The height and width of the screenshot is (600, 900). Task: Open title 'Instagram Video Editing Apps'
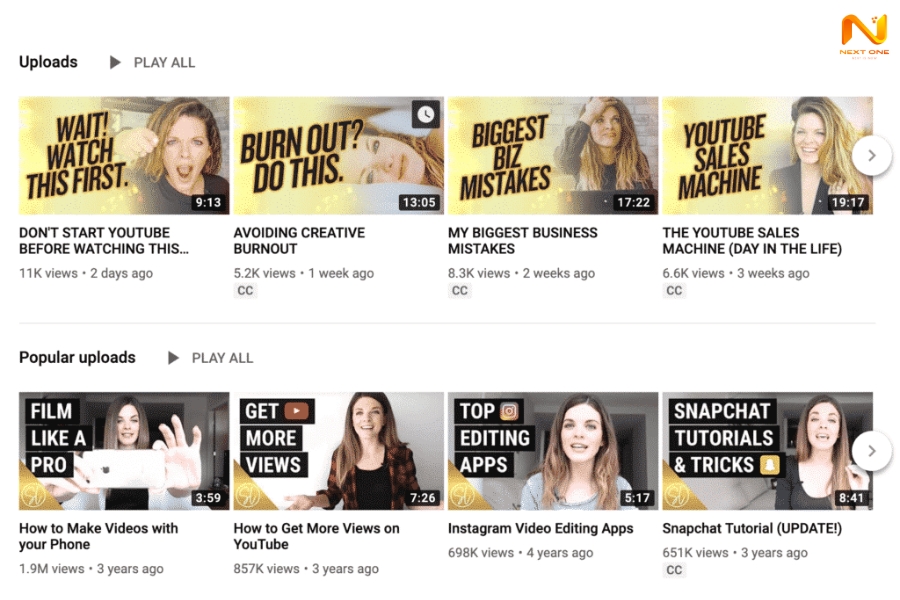click(x=541, y=528)
